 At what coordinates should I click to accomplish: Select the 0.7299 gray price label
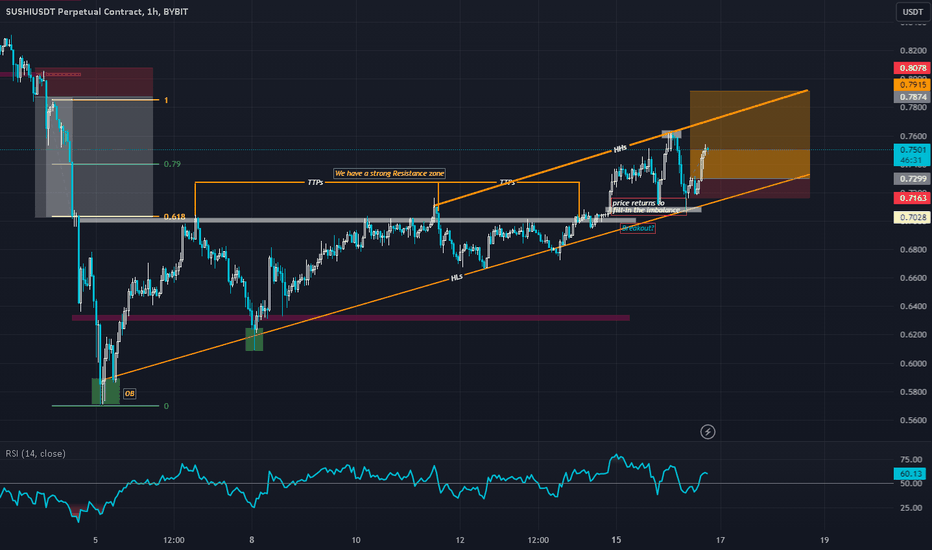pos(912,179)
